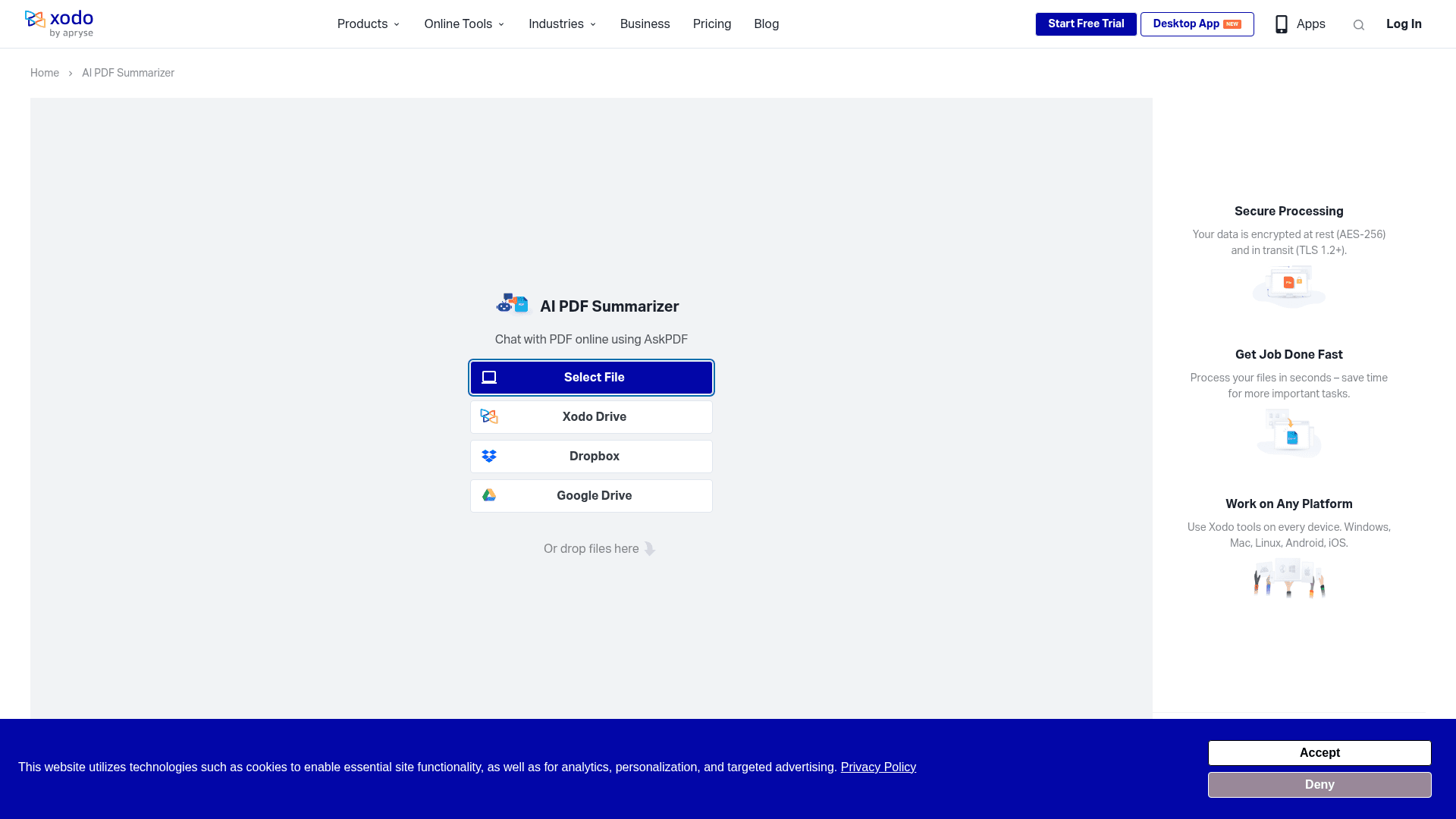The height and width of the screenshot is (819, 1456).
Task: Click the AI PDF Summarizer robot icon
Action: coord(513,304)
